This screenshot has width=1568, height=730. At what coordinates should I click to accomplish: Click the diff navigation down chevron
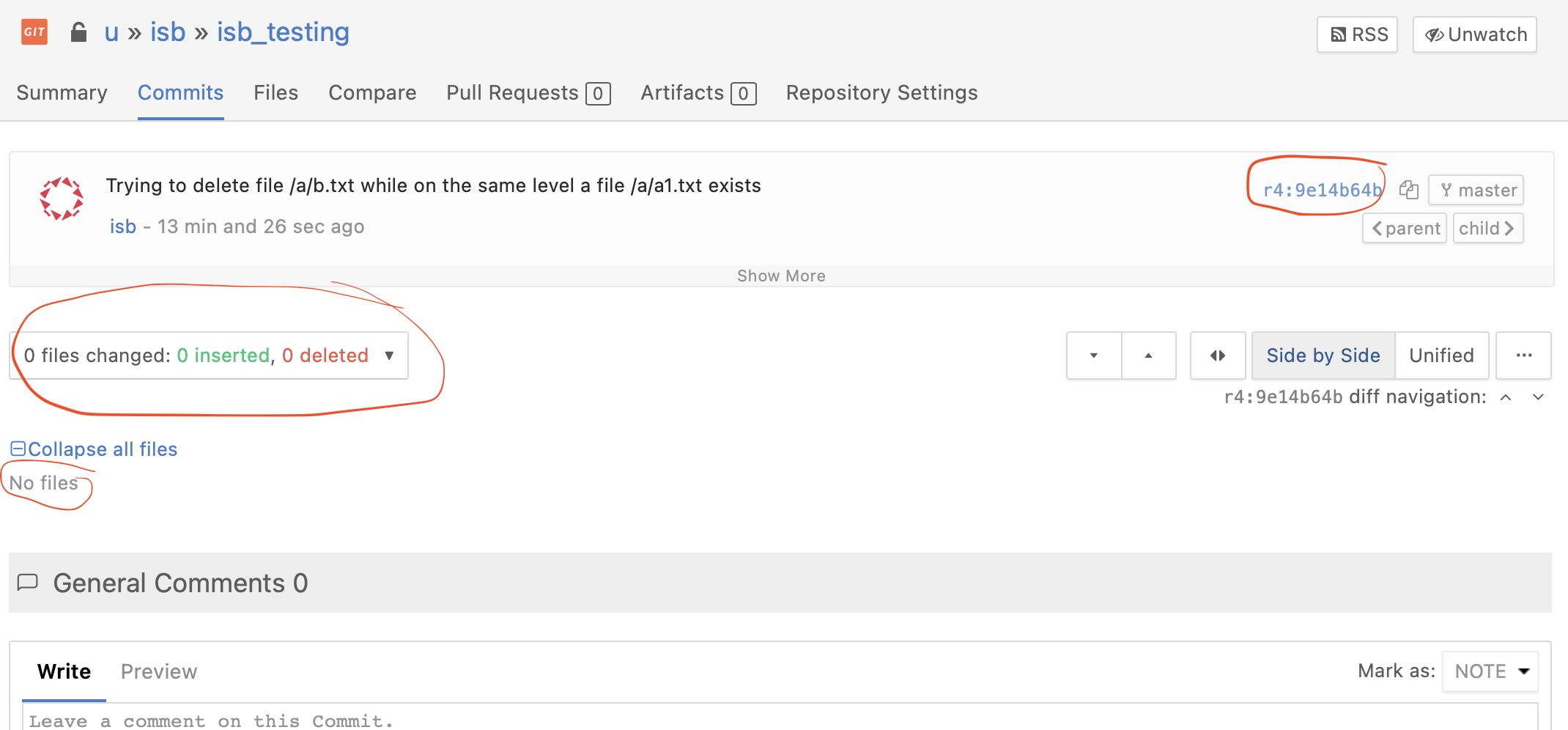(x=1538, y=397)
